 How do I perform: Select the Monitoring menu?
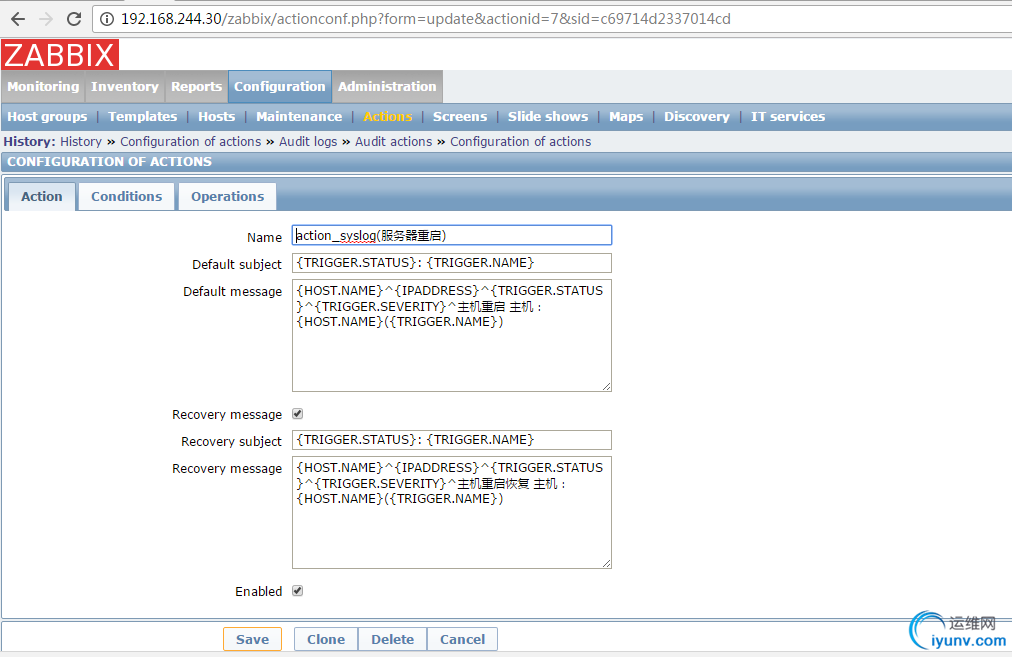[x=42, y=87]
